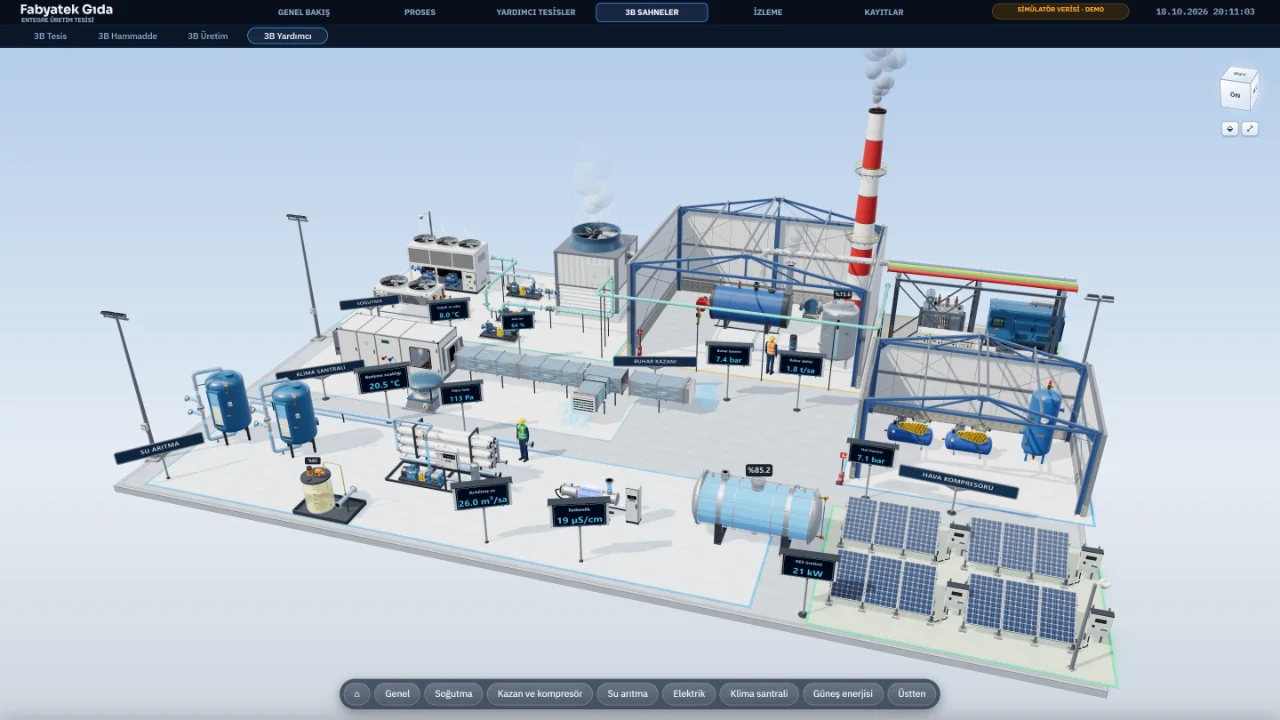The height and width of the screenshot is (720, 1280).
Task: Click the projection toggle icon below the view cube
Action: point(1230,129)
